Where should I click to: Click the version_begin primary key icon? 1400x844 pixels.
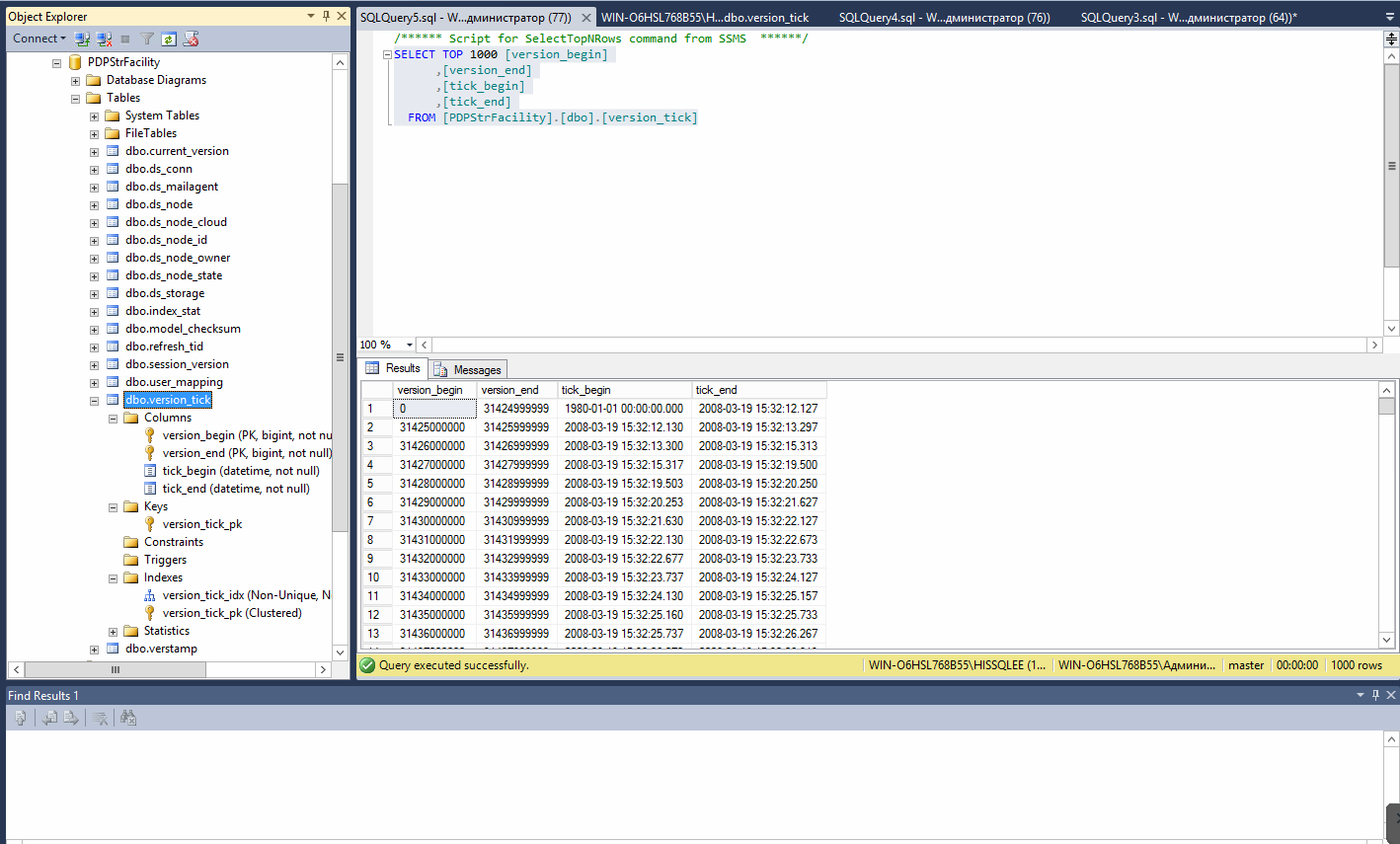click(x=150, y=435)
